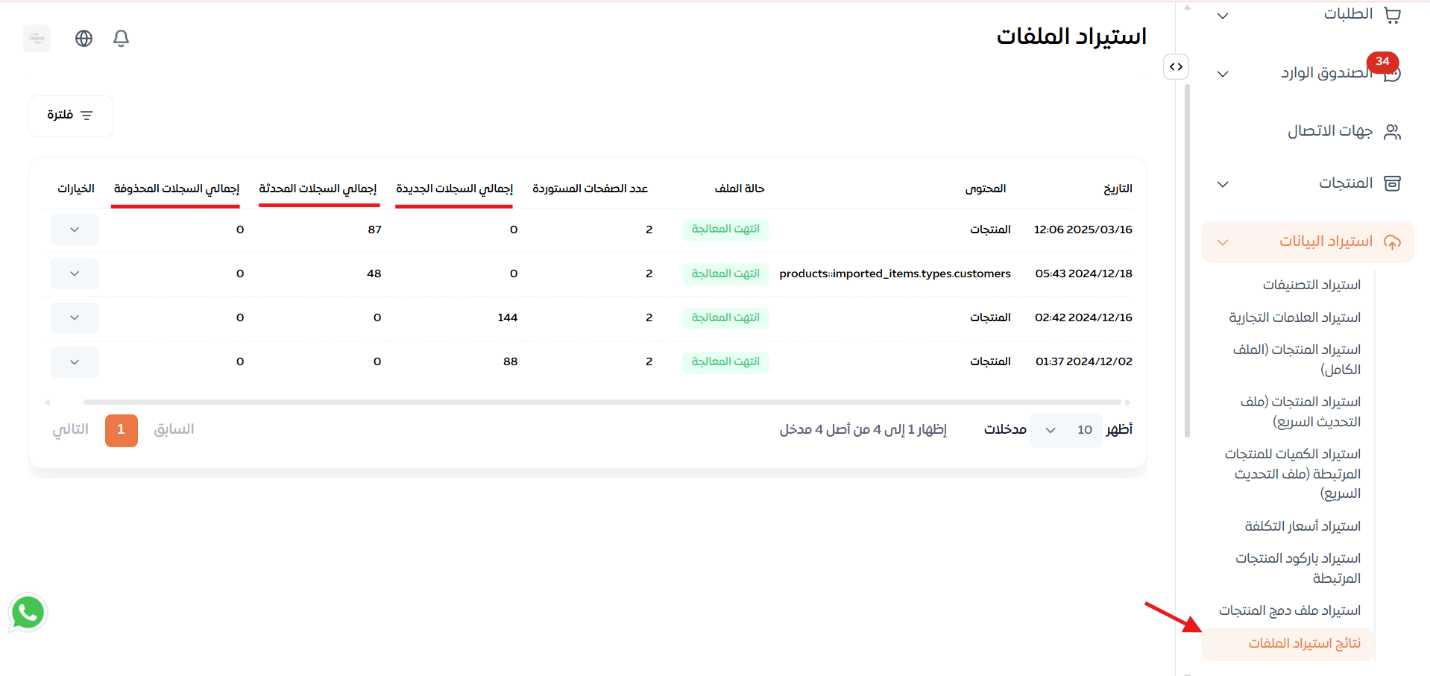Screen dimensions: 1430x676
Task: Sort by إجمالي السجلات المحدثة column header
Action: click(x=318, y=188)
